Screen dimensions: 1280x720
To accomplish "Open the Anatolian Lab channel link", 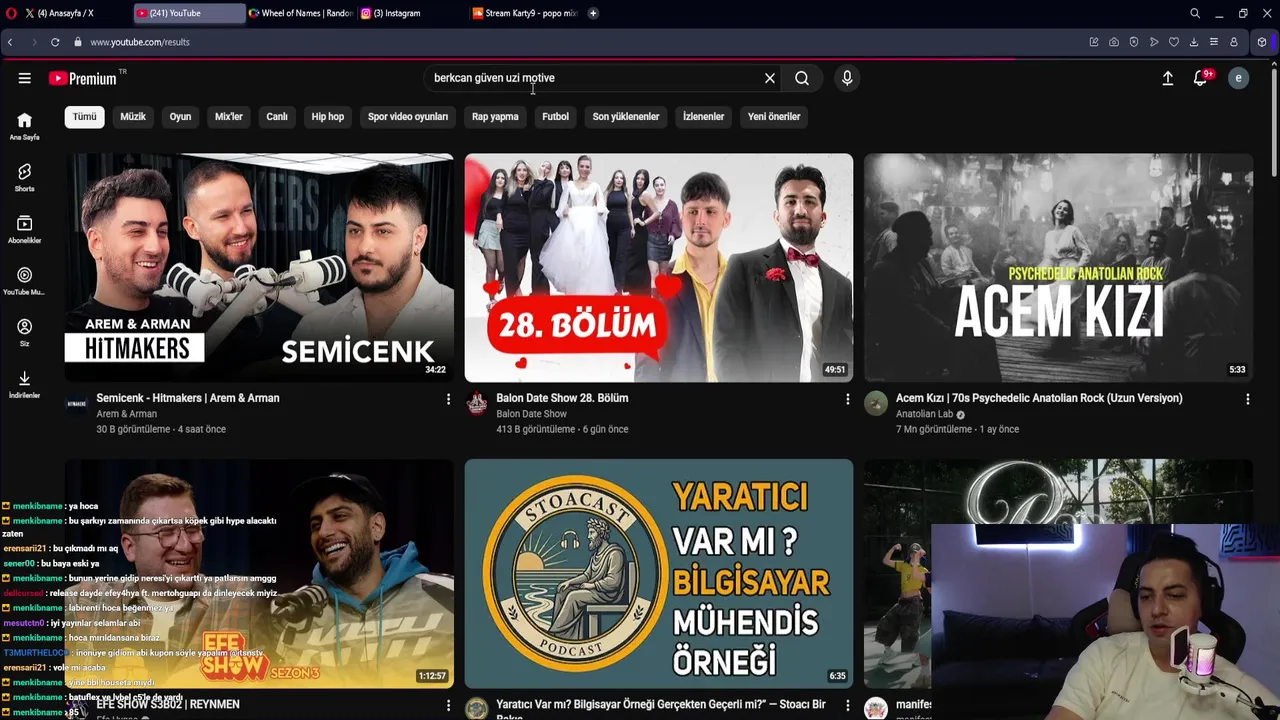I will pyautogui.click(x=924, y=414).
